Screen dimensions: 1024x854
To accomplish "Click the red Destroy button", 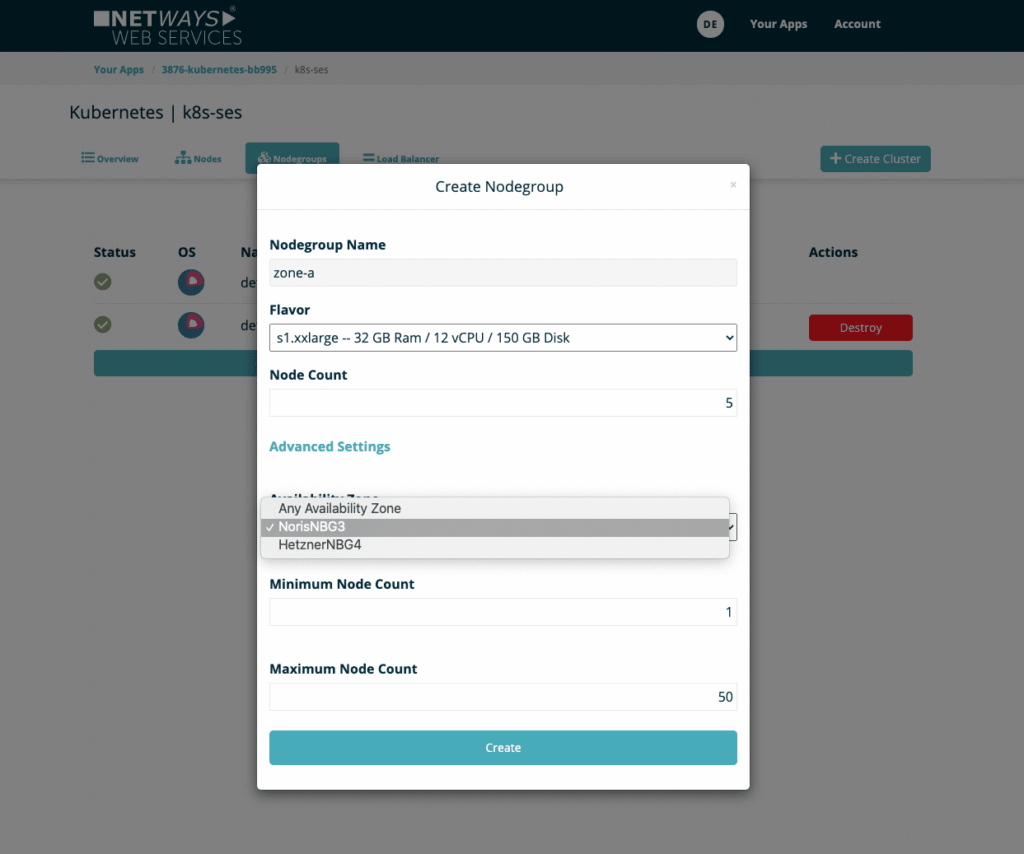I will click(x=860, y=328).
